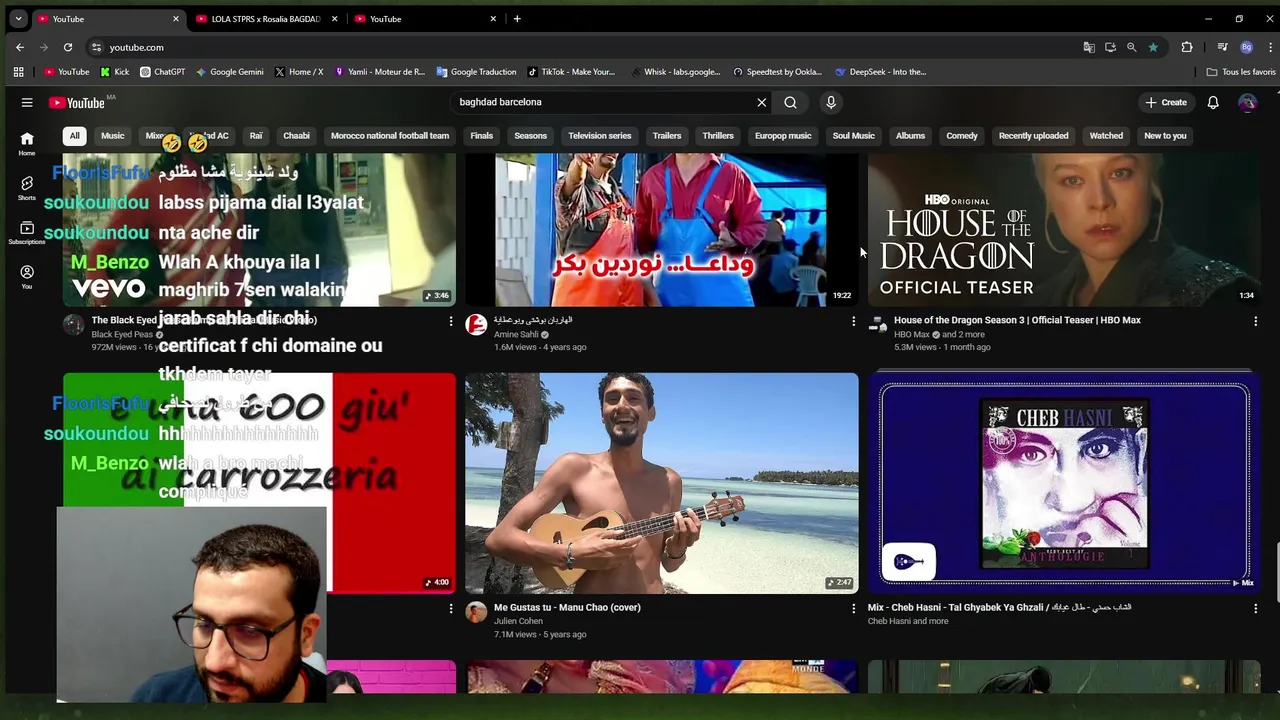
Task: Go back with the browser back arrow
Action: click(20, 47)
